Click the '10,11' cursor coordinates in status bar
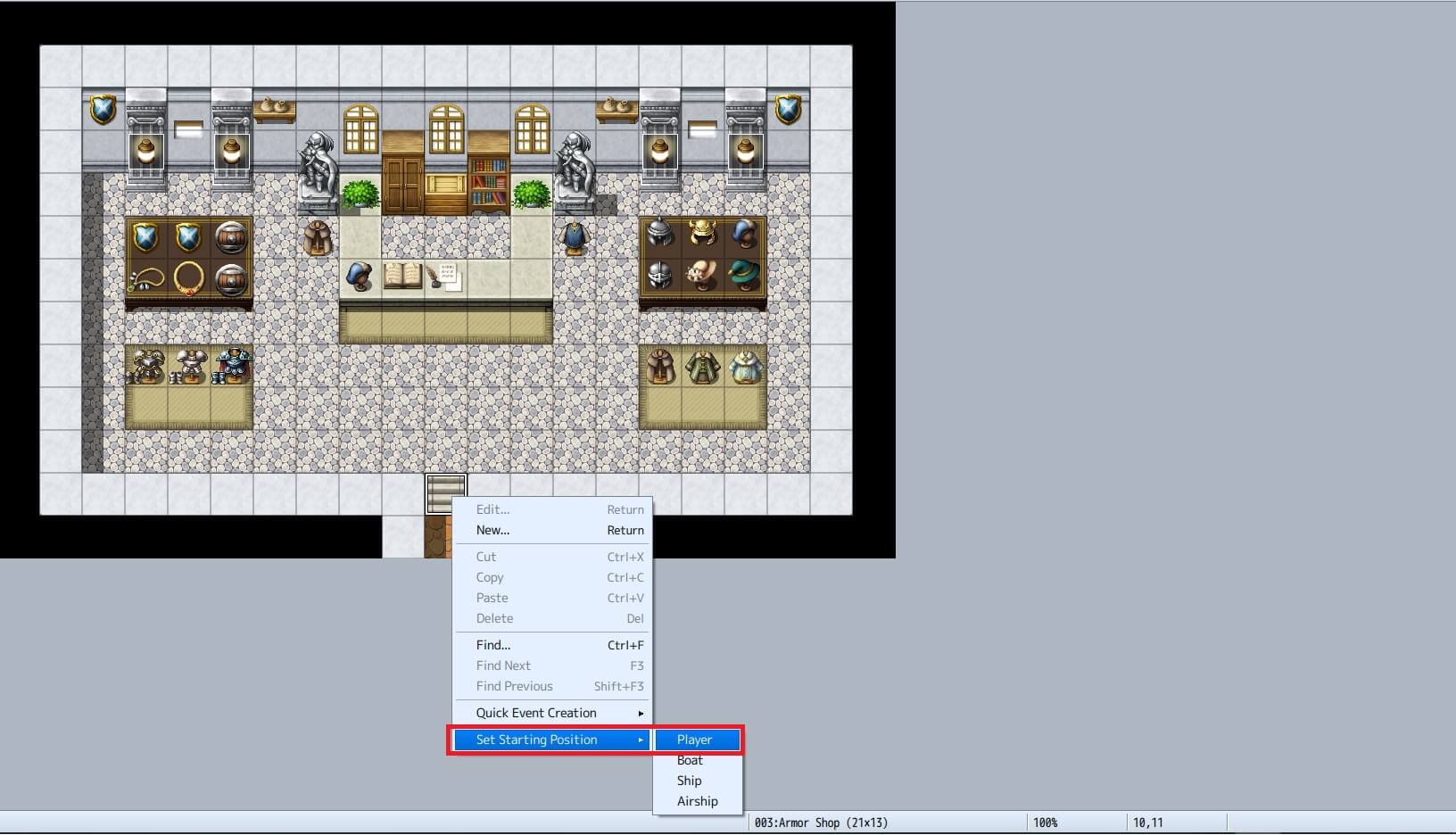 [1148, 823]
